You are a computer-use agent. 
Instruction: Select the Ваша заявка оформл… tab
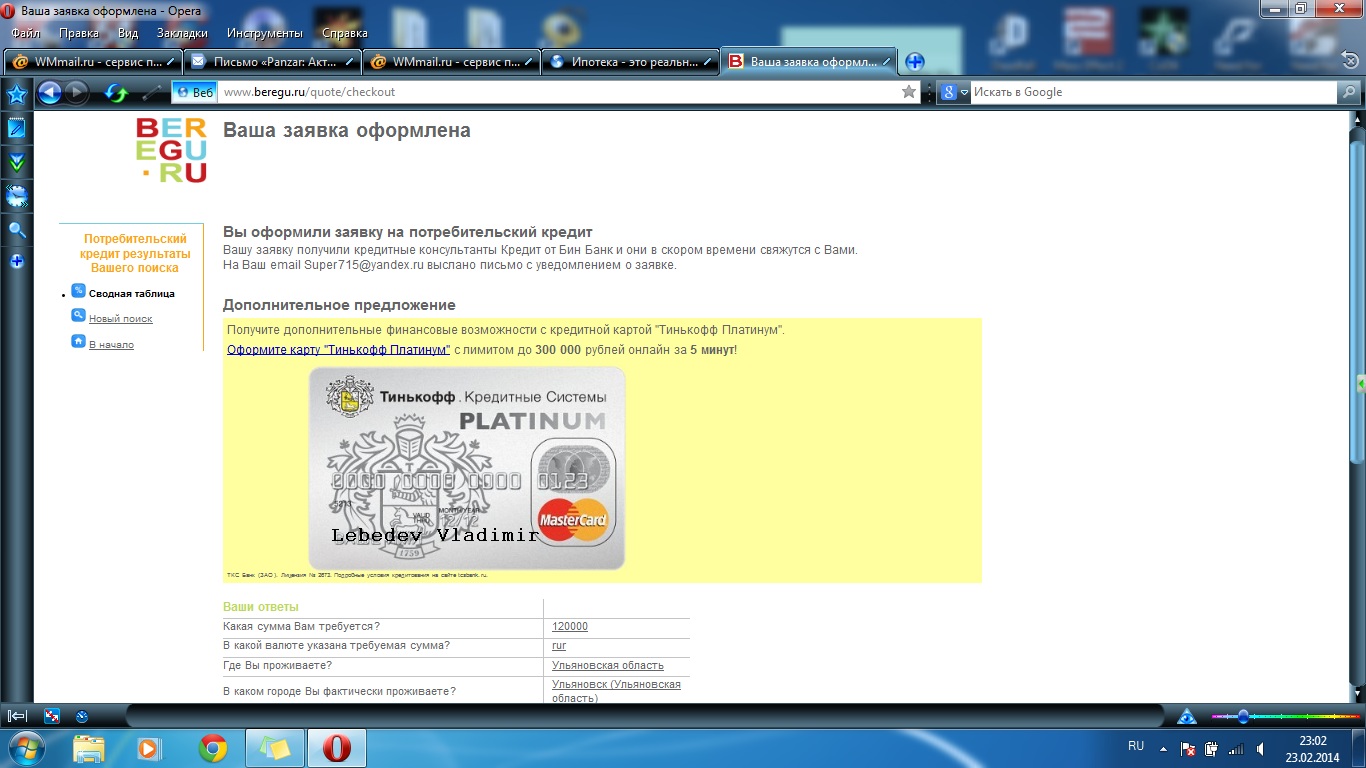pyautogui.click(x=808, y=62)
